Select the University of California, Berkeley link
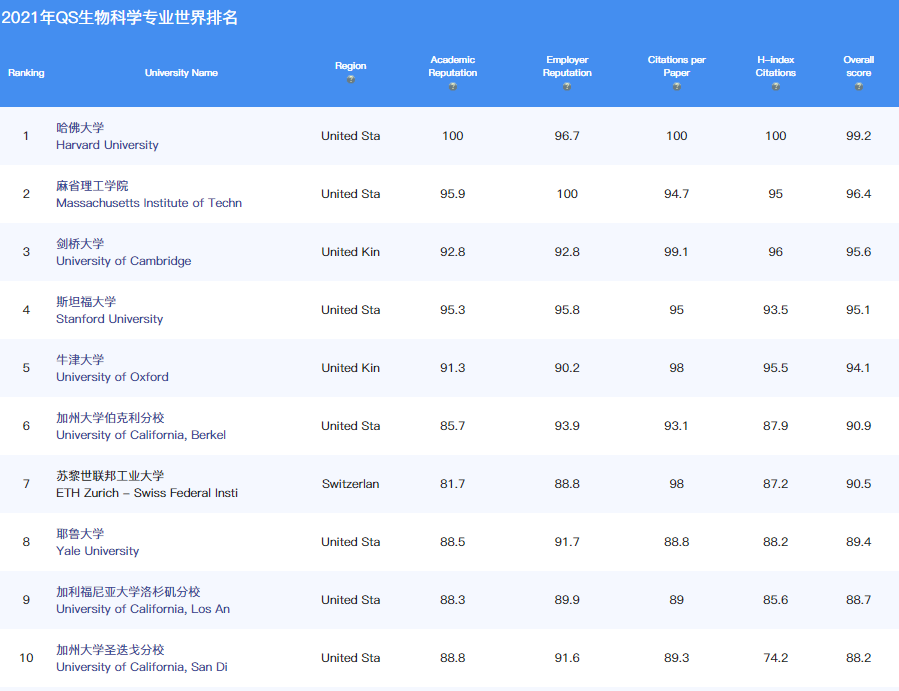Image resolution: width=899 pixels, height=691 pixels. click(141, 435)
